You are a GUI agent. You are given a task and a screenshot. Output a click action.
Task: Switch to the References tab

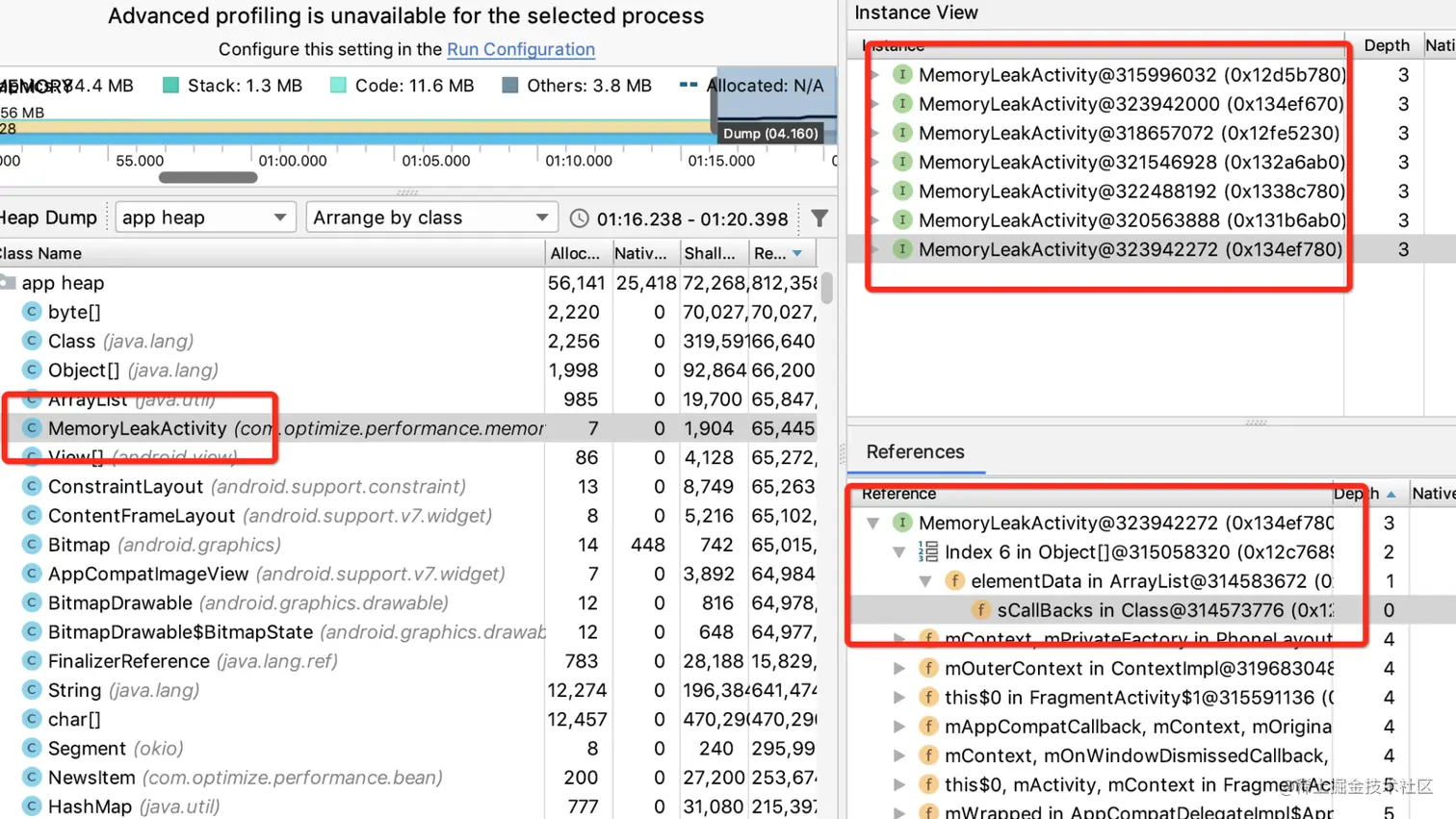point(916,452)
